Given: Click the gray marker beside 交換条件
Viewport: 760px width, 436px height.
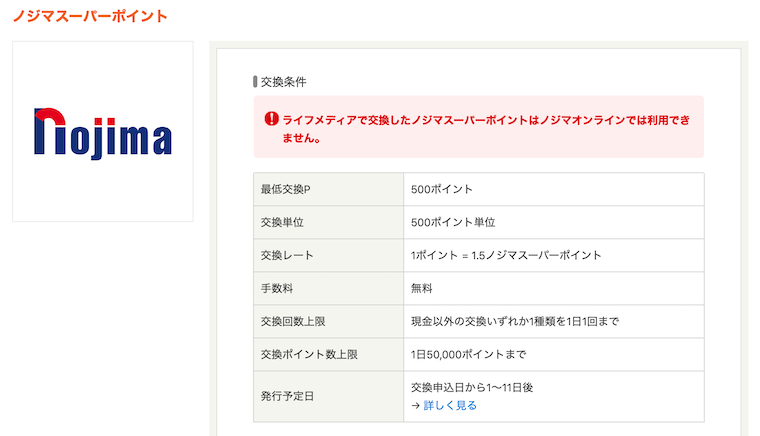Looking at the screenshot, I should (x=255, y=81).
